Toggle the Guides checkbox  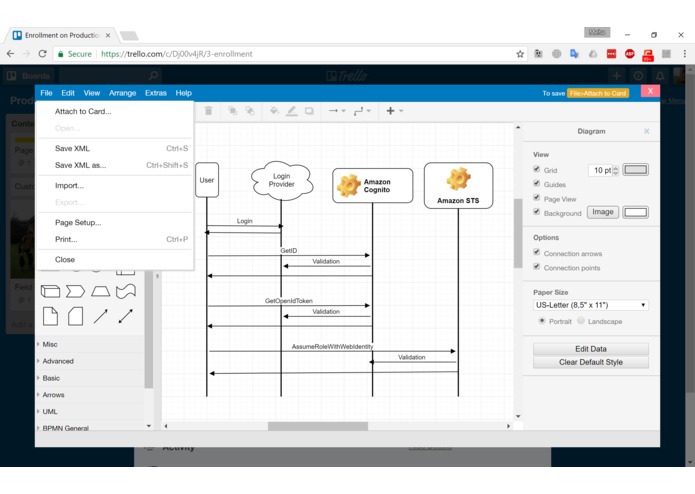pyautogui.click(x=537, y=183)
